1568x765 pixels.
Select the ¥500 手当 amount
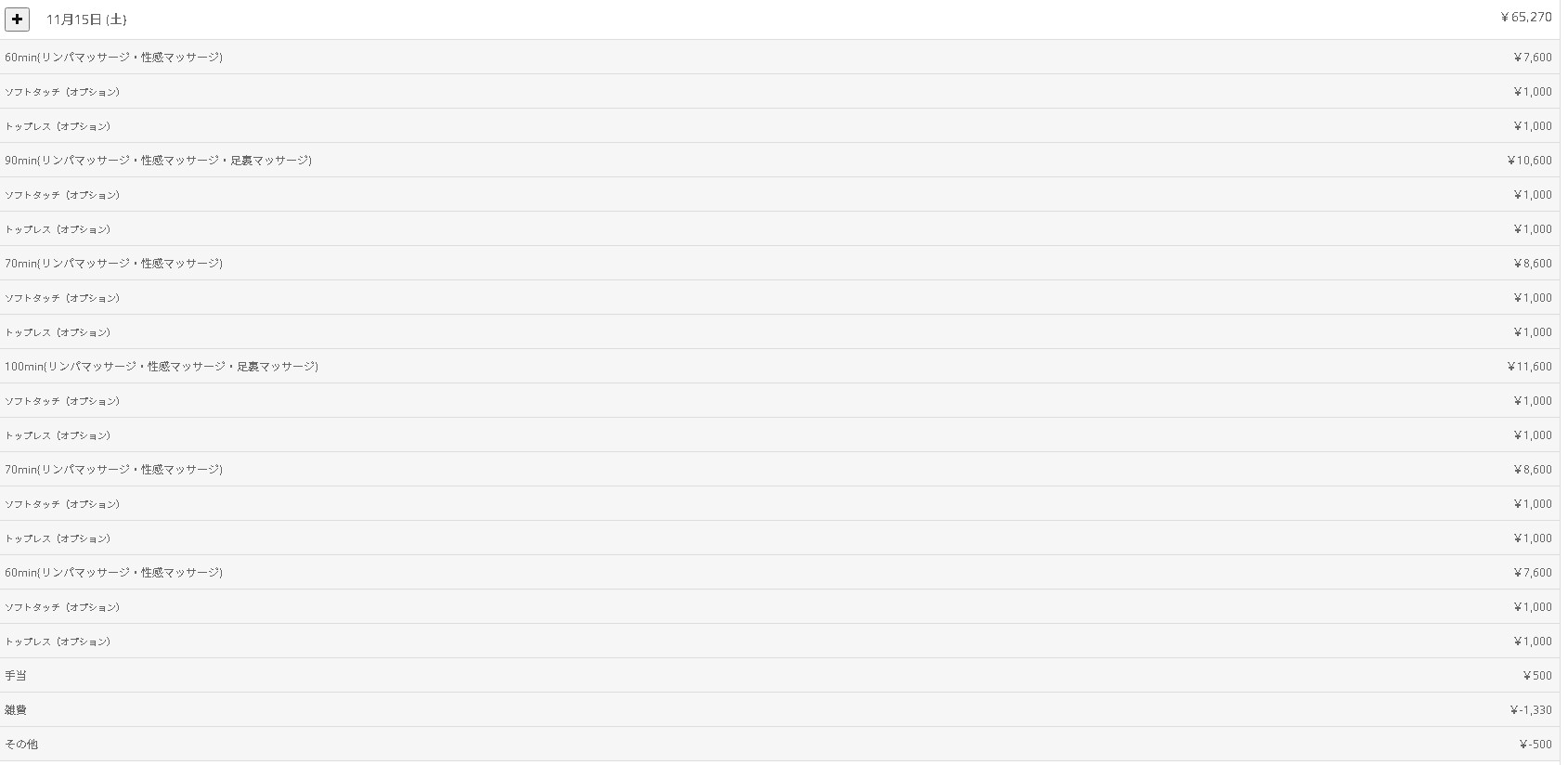1536,676
